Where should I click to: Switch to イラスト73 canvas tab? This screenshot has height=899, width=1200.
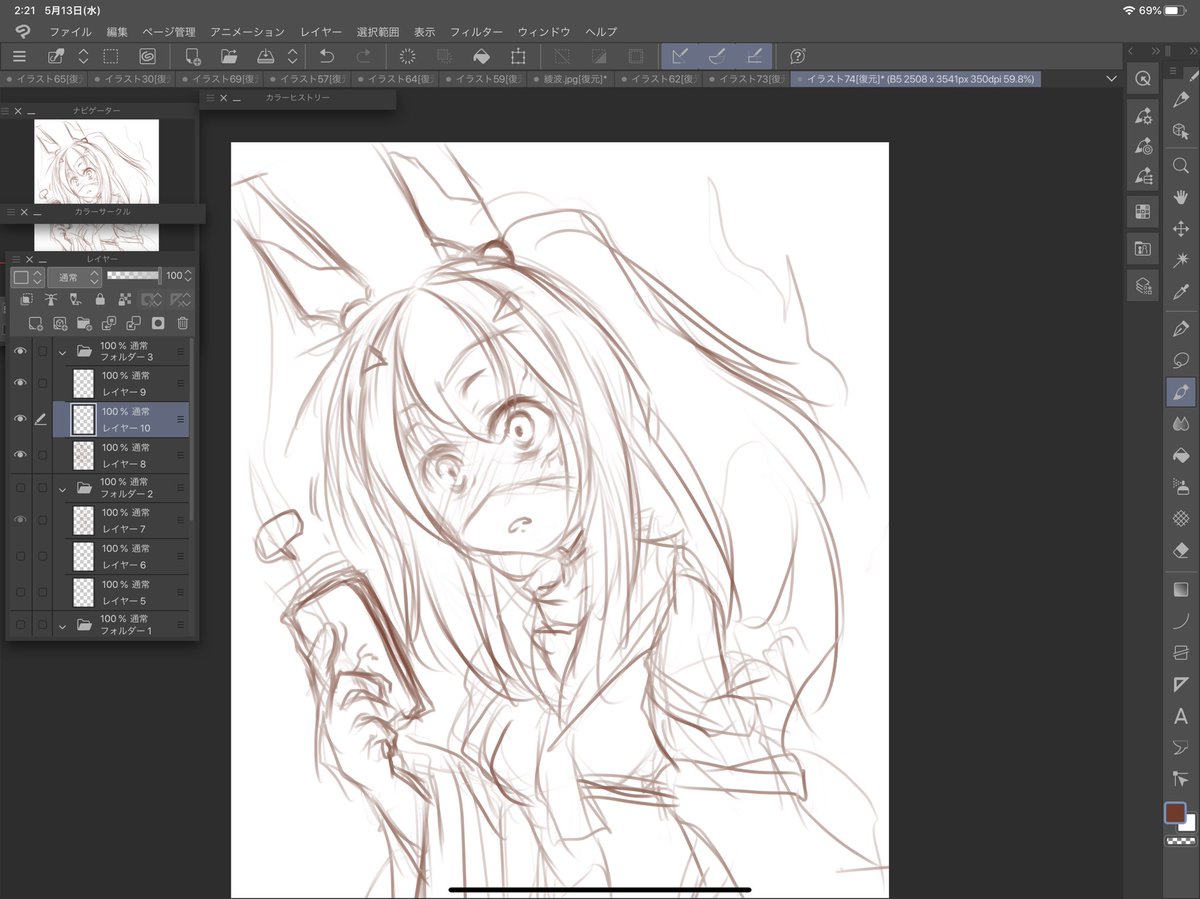click(x=747, y=79)
